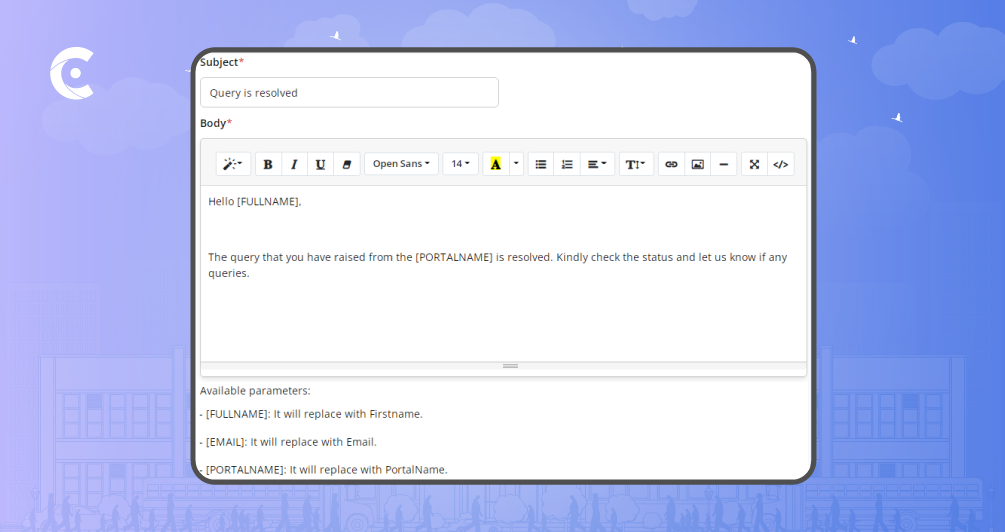Apply the yellow highlight color button
1005x532 pixels.
point(496,164)
